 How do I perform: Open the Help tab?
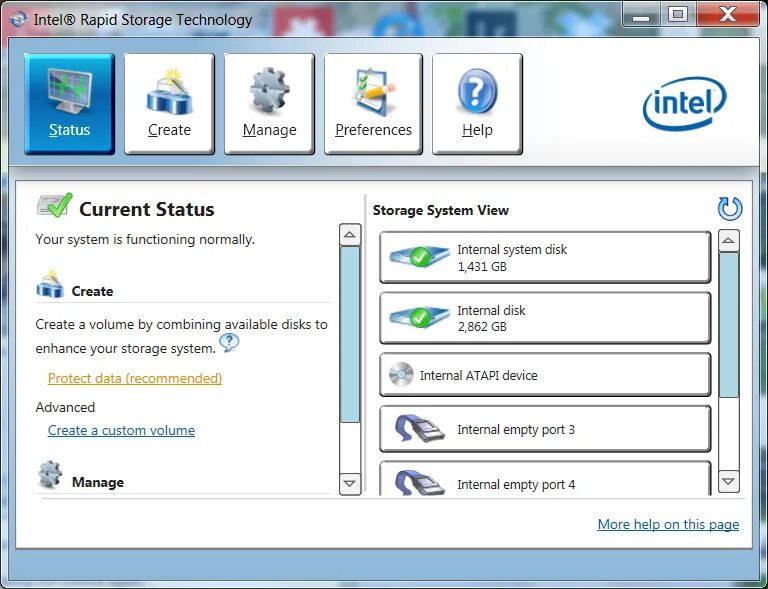point(477,104)
